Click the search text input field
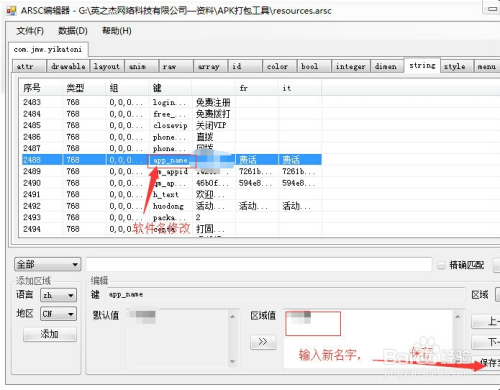Screen dimensions: 500x390 (x=259, y=265)
